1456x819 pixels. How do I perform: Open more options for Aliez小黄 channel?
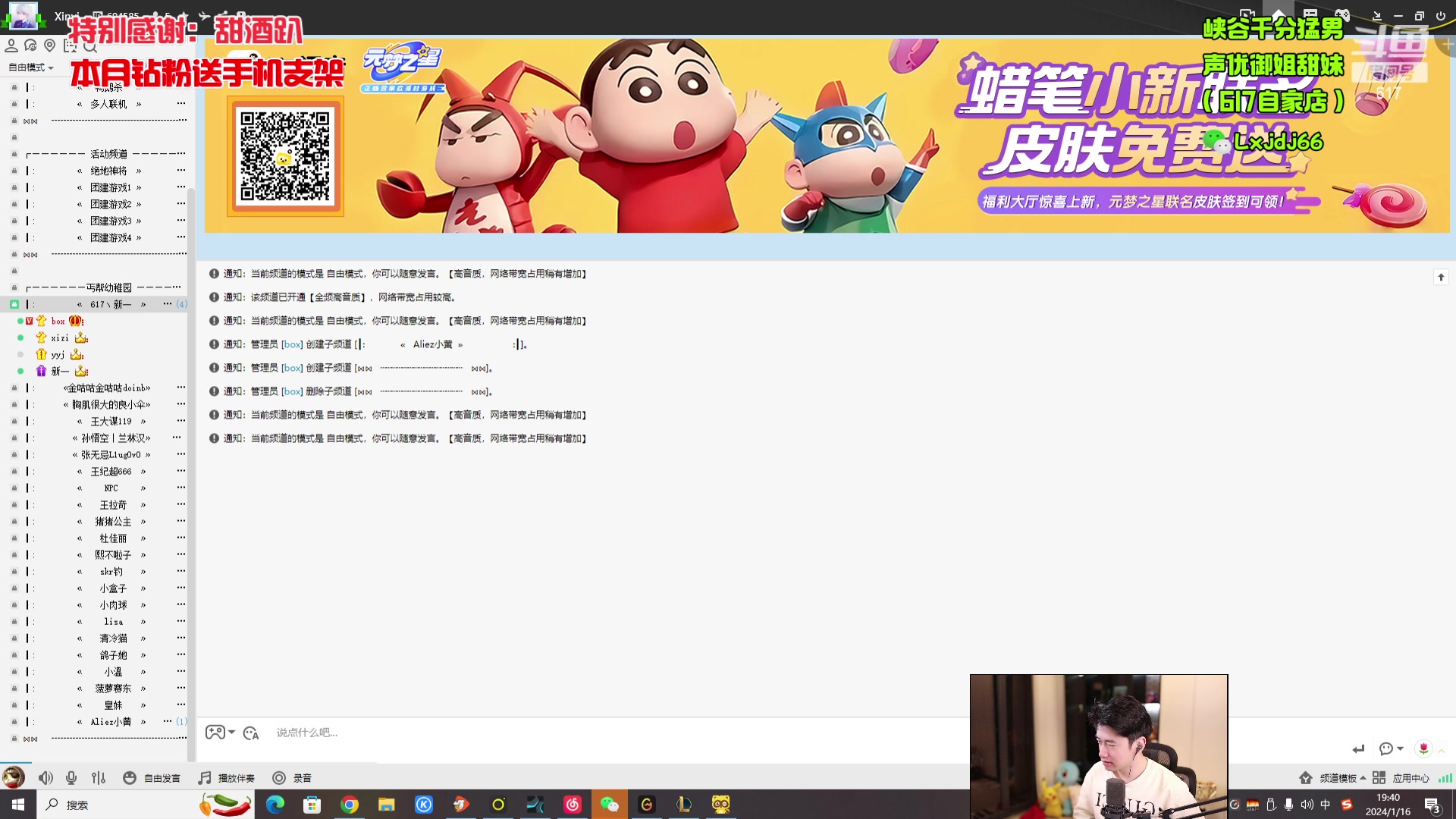(x=167, y=720)
